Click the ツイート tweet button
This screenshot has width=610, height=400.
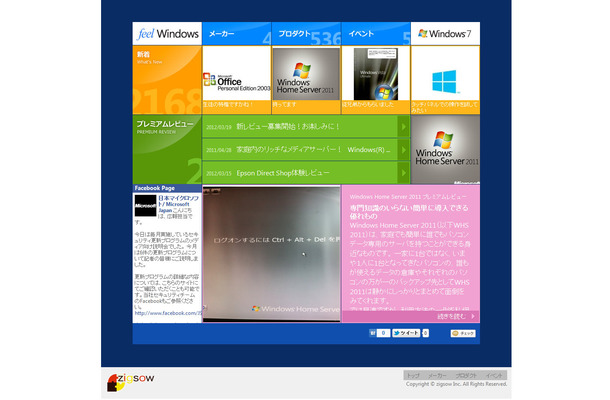click(x=406, y=333)
